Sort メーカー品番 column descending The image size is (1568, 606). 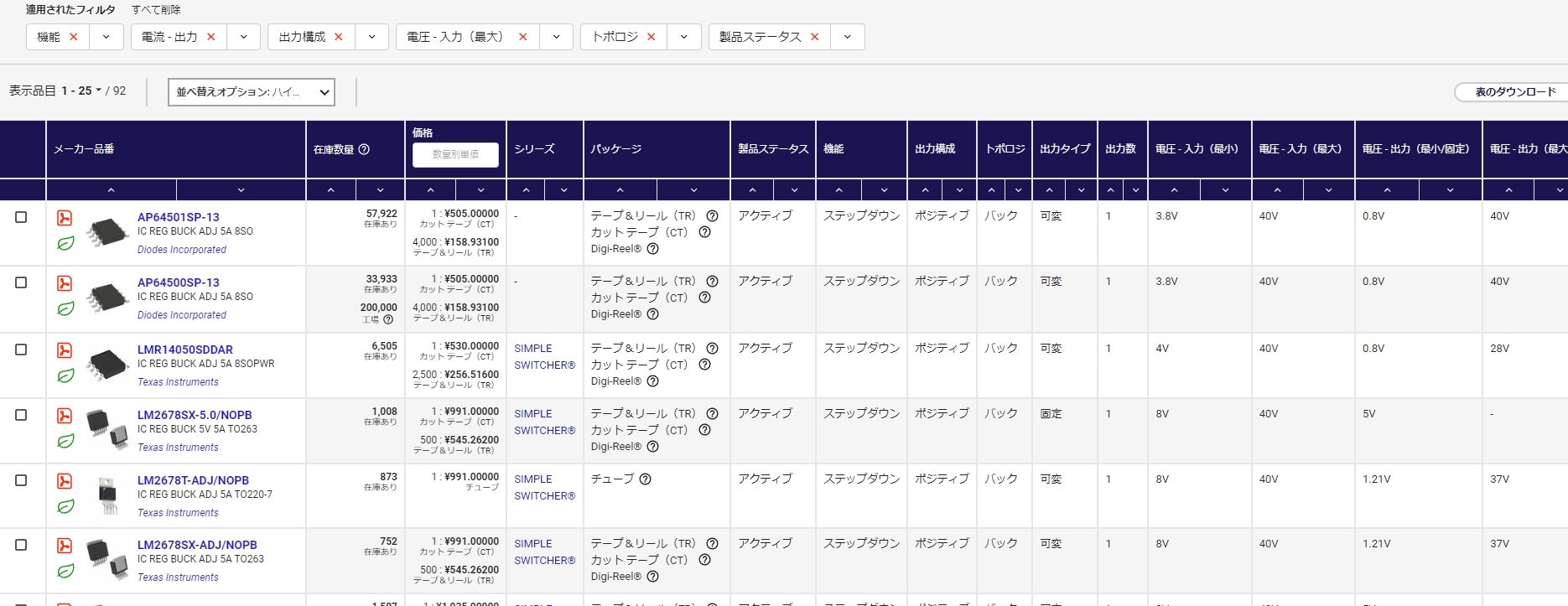(241, 190)
